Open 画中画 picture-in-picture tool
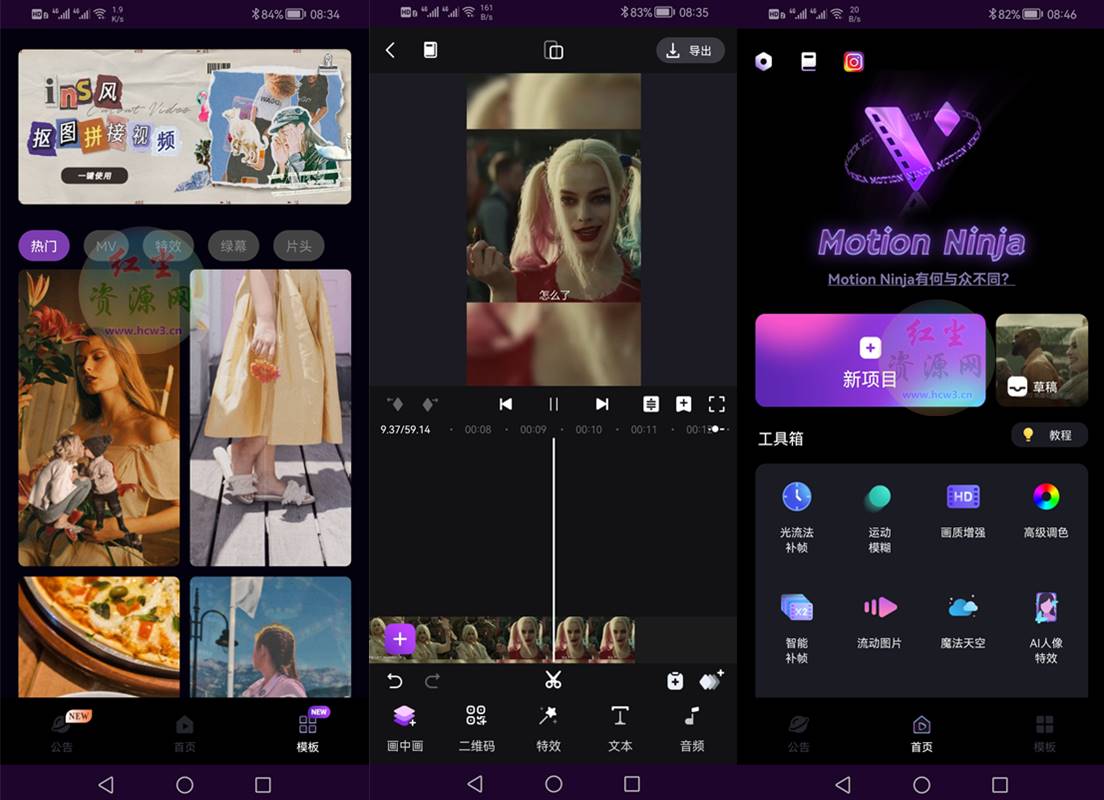The image size is (1104, 800). point(405,729)
